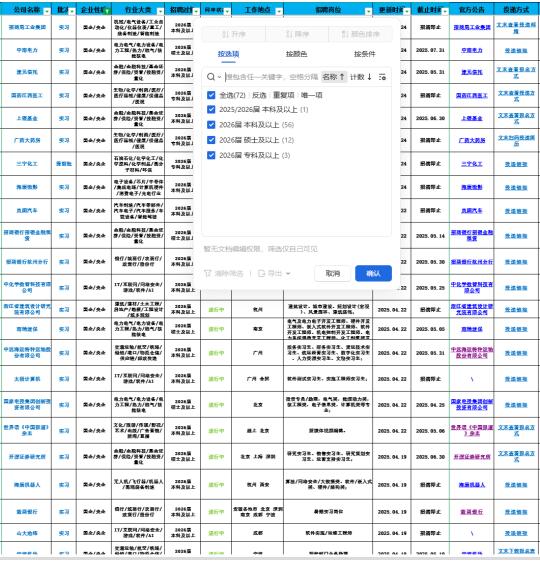Focus the filter keyword search field
This screenshot has height=561, width=540.
coord(272,77)
